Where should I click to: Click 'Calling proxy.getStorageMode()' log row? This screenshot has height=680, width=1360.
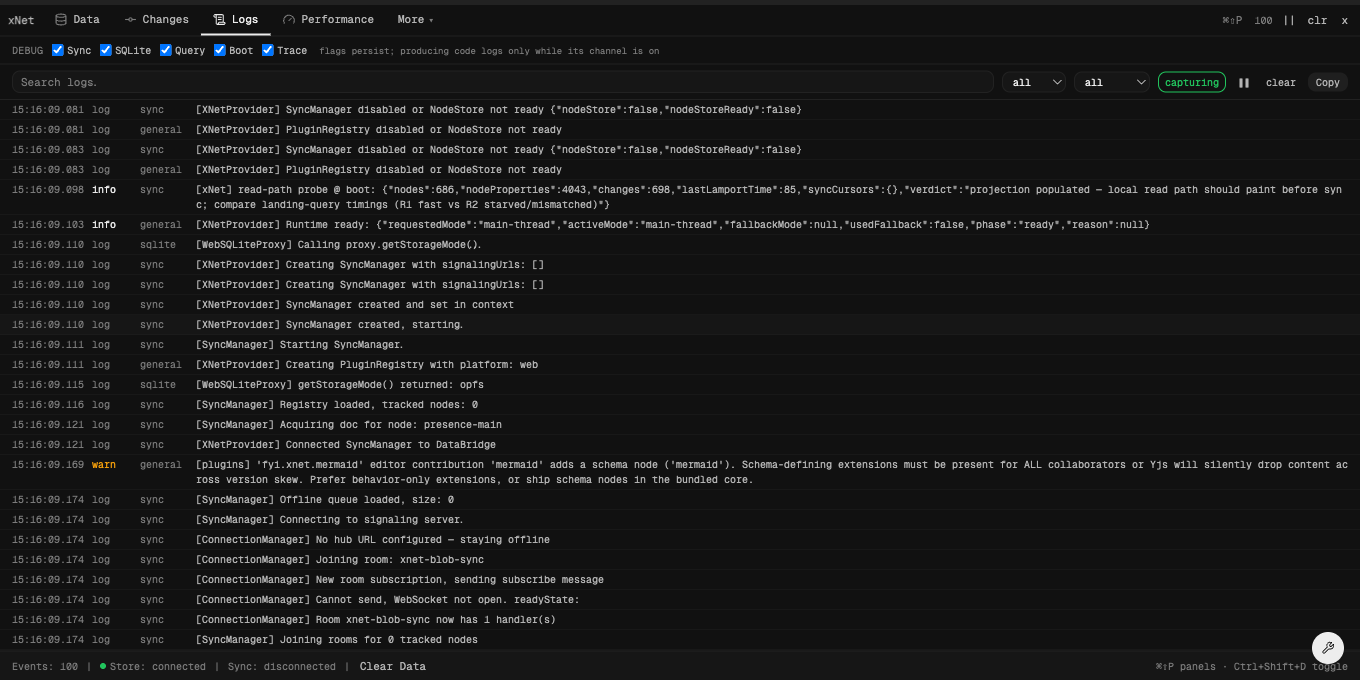click(x=680, y=245)
